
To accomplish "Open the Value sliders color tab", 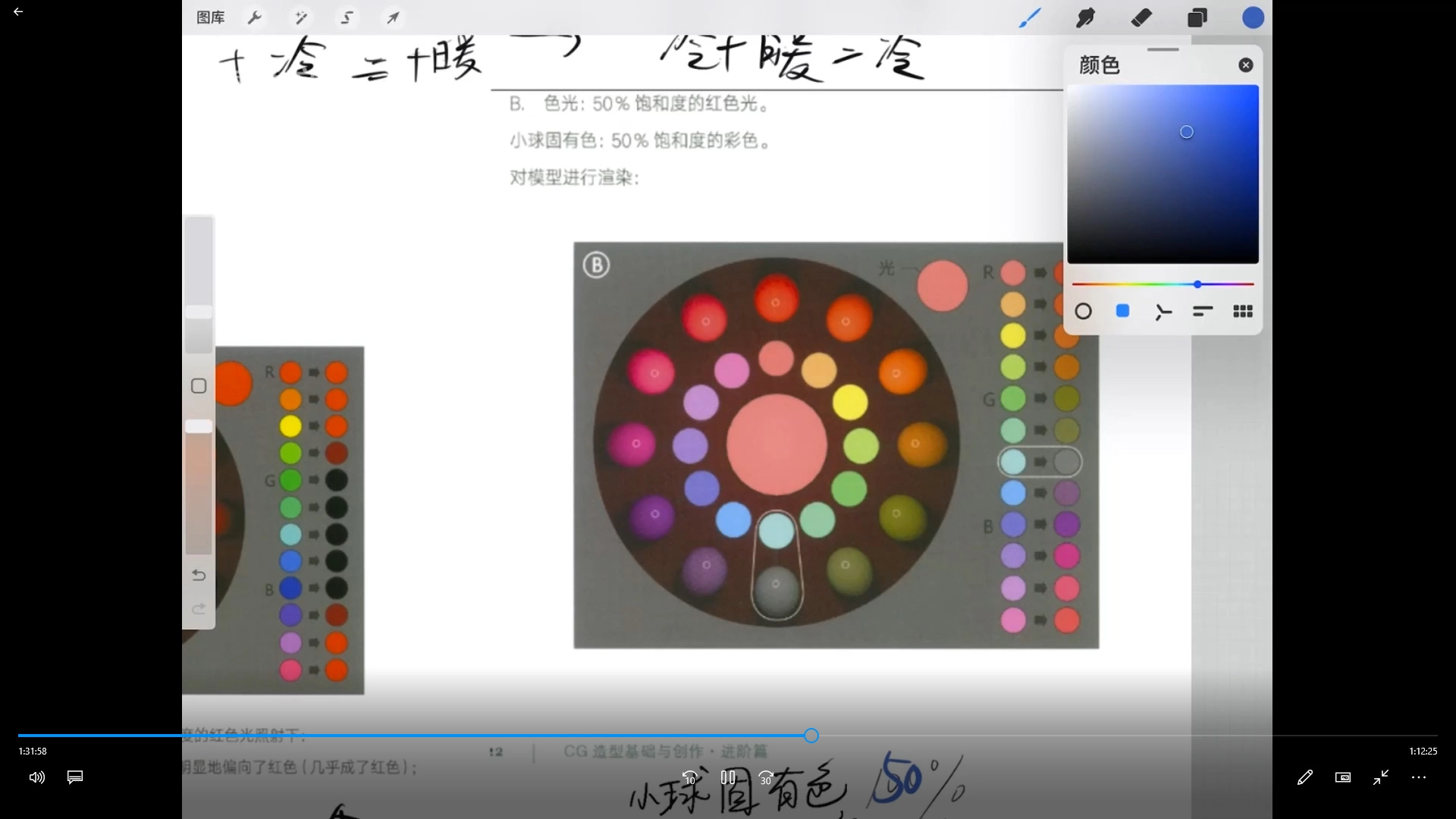I will tap(1203, 312).
